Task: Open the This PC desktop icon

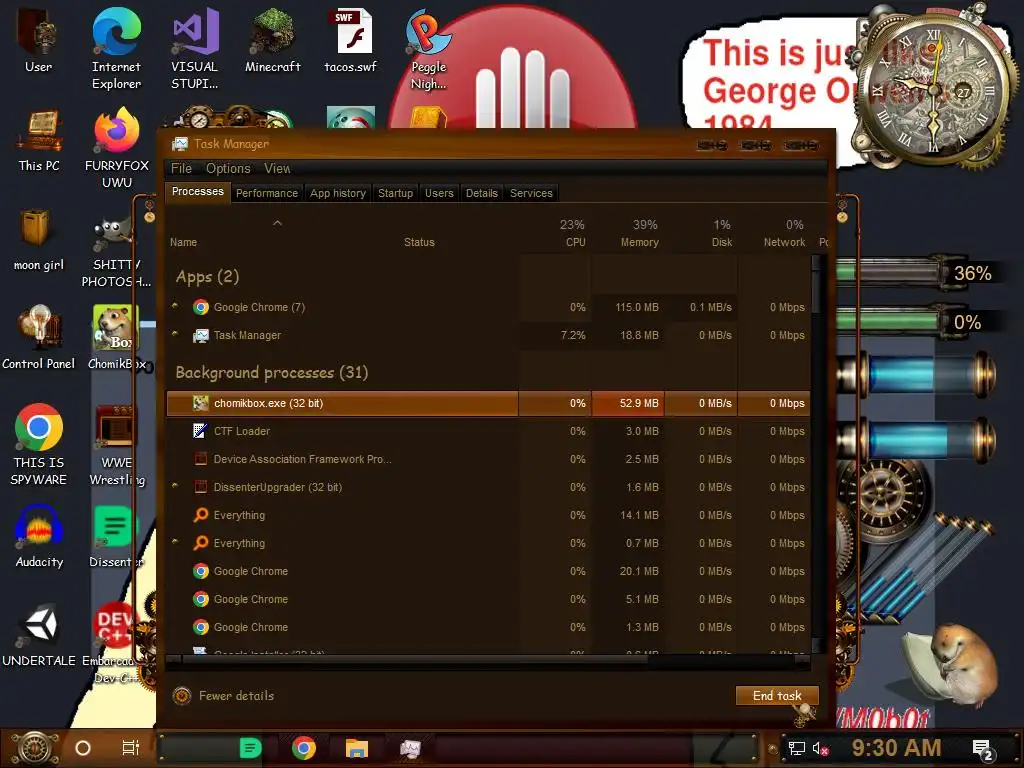Action: pyautogui.click(x=39, y=140)
